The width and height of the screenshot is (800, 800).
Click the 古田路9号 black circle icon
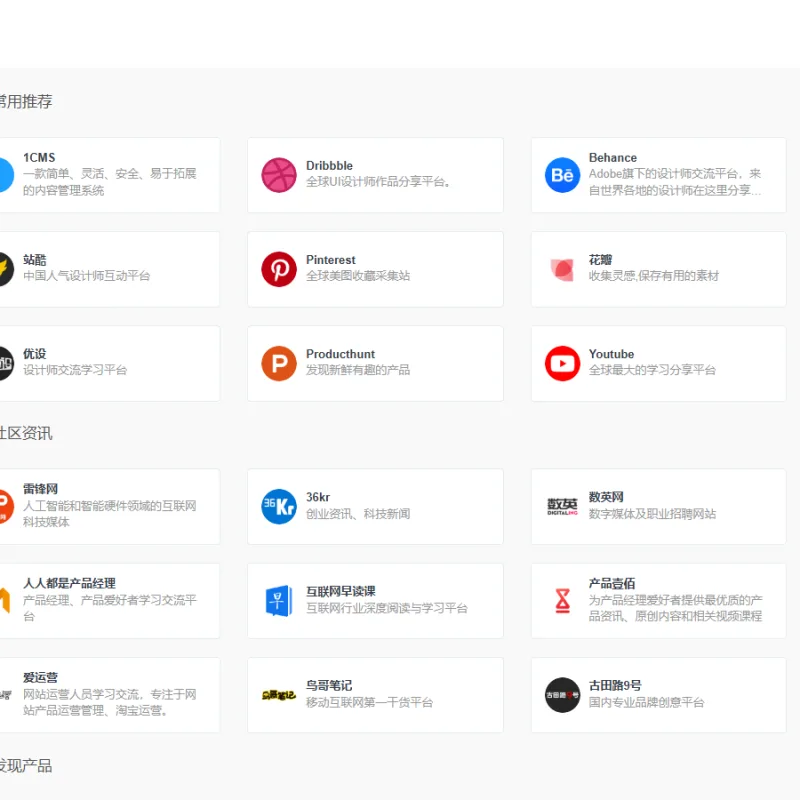click(x=562, y=695)
